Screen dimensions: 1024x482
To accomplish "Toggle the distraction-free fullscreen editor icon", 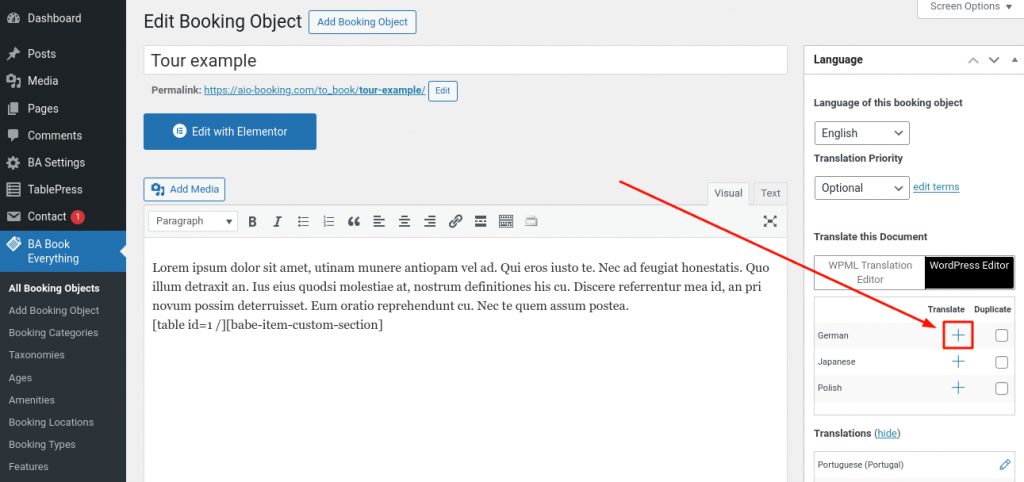I will pyautogui.click(x=770, y=221).
